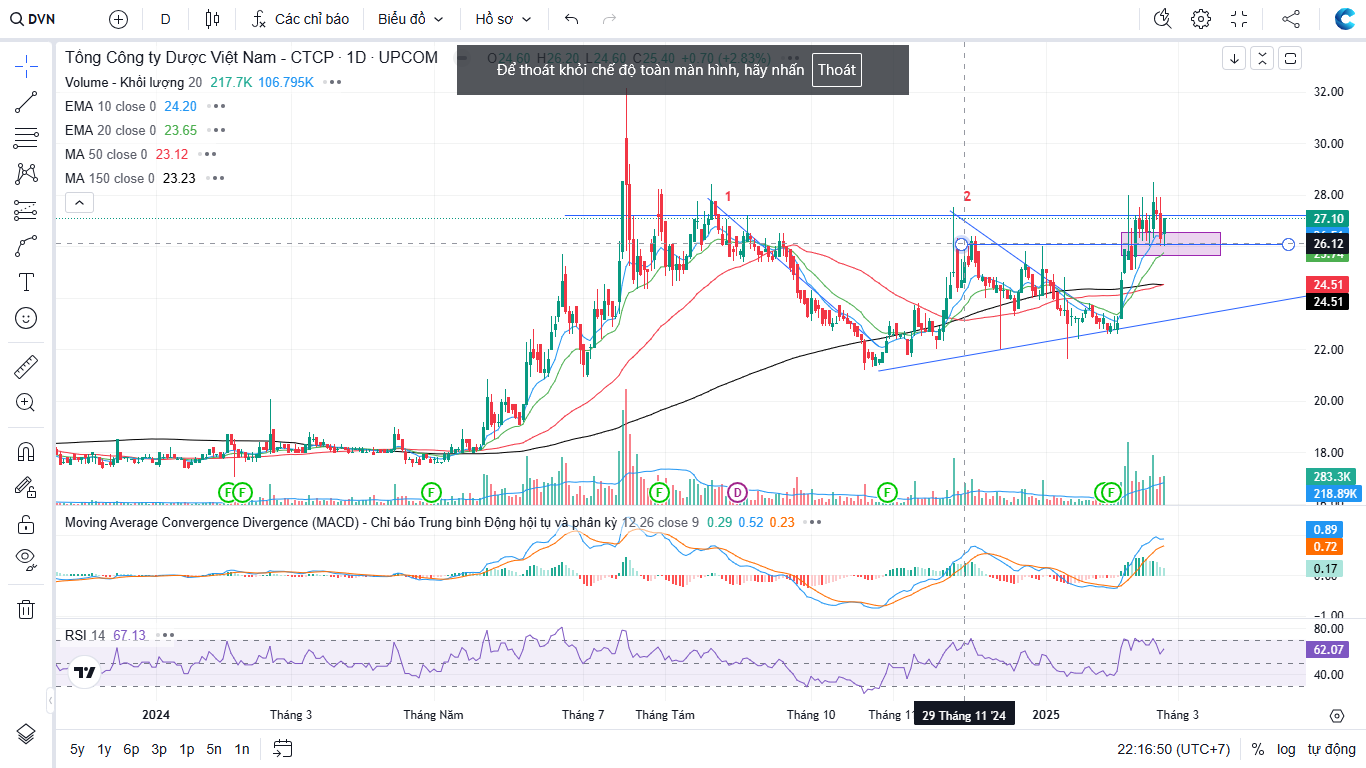Select the ruler measure tool
This screenshot has height=768, width=1366.
tap(26, 367)
